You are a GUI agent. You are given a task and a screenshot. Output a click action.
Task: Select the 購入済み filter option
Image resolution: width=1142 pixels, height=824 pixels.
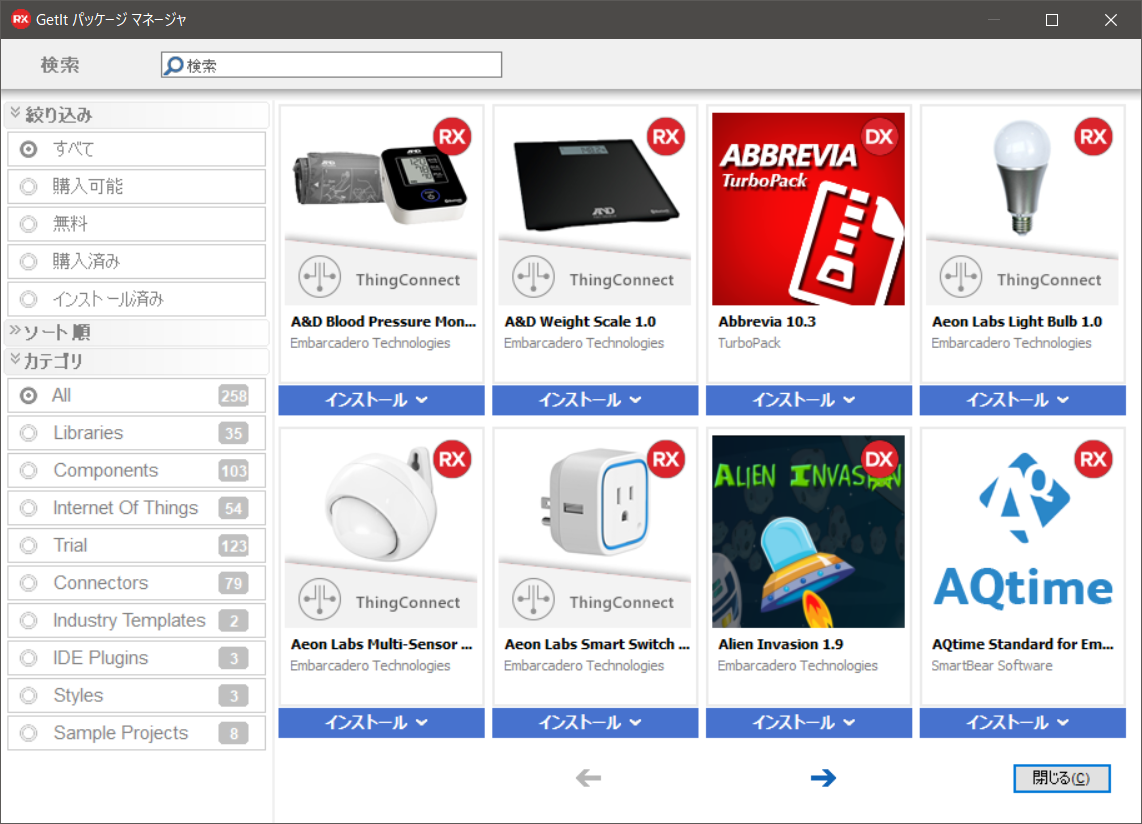[x=136, y=261]
